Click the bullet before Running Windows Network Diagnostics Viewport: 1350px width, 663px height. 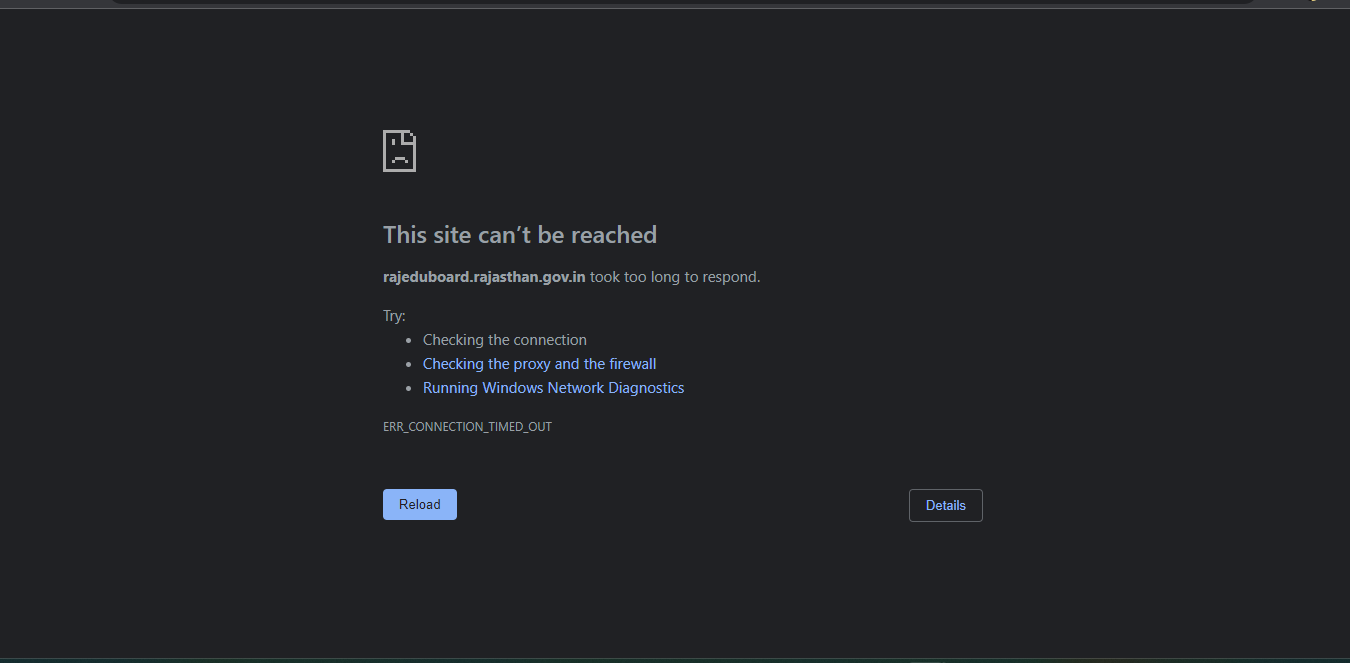409,389
